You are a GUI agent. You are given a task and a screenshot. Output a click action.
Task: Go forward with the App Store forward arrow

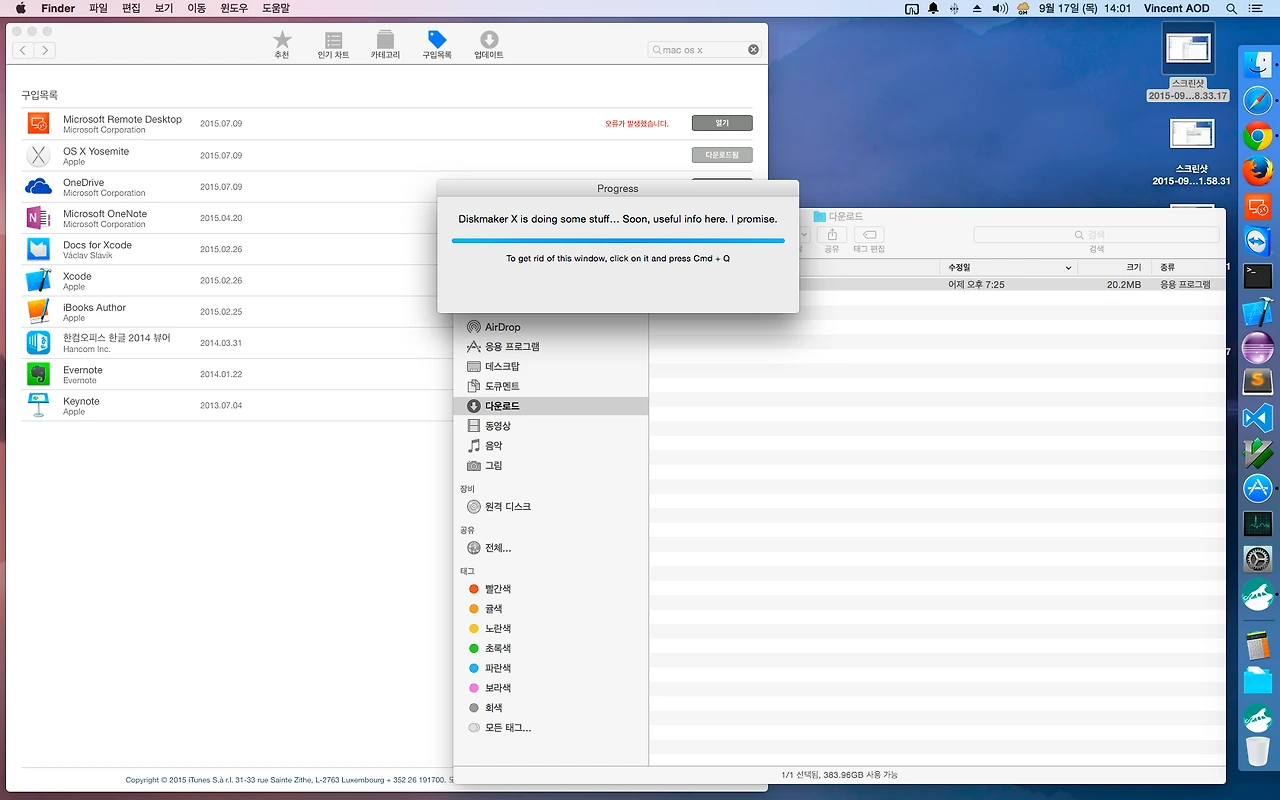coord(45,50)
